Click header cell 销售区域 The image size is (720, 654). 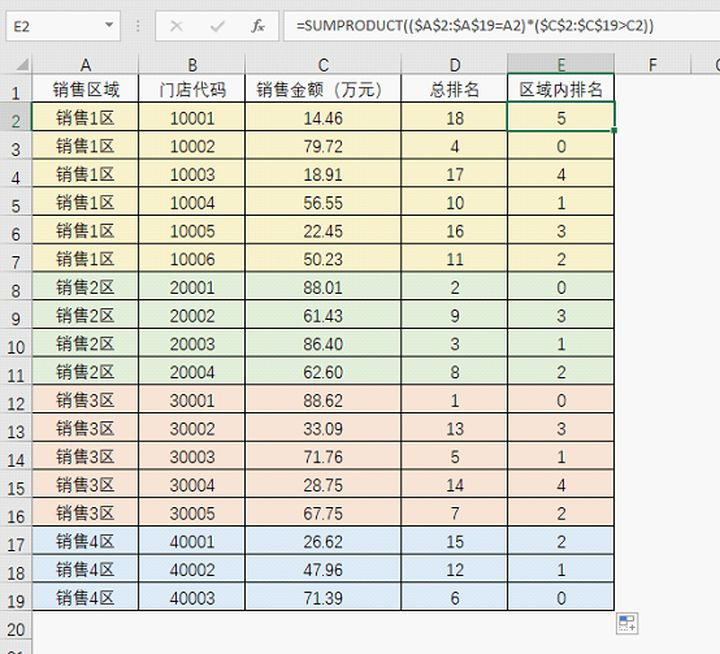point(85,89)
